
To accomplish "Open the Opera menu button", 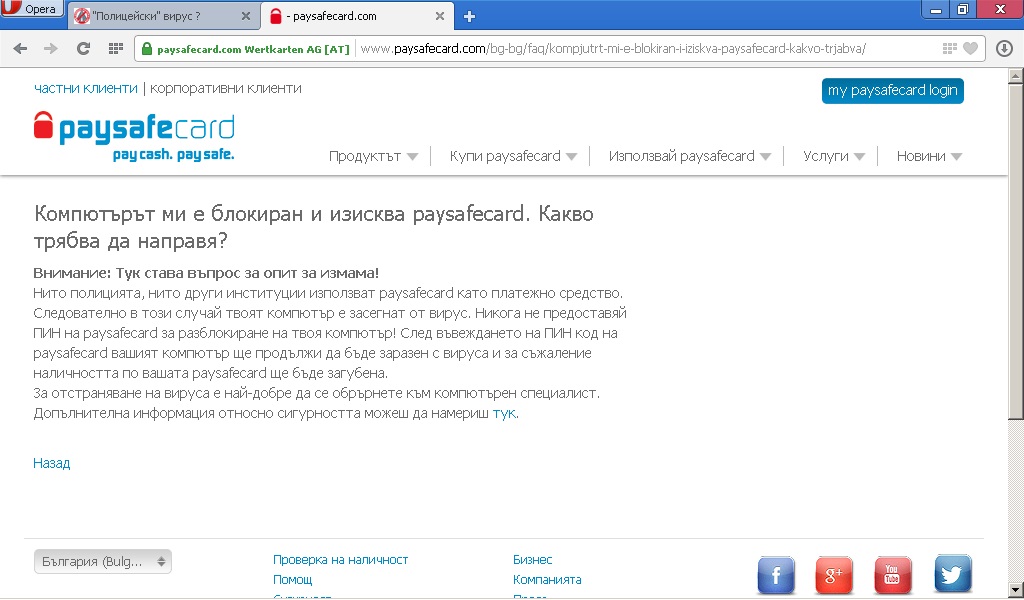I will (x=31, y=8).
